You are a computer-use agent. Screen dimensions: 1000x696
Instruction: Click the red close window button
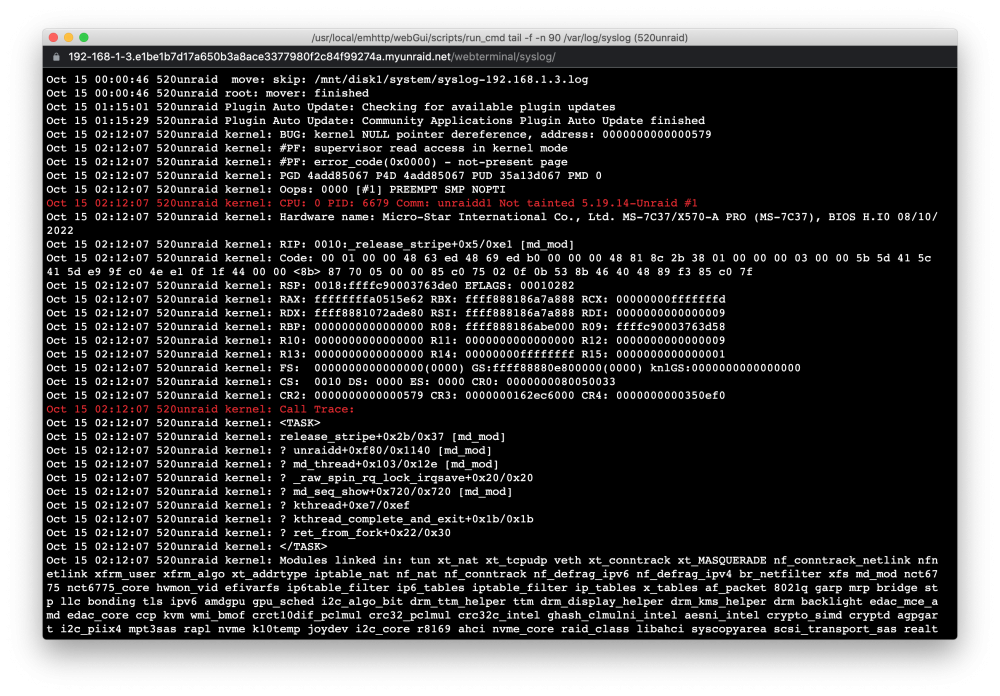(54, 38)
